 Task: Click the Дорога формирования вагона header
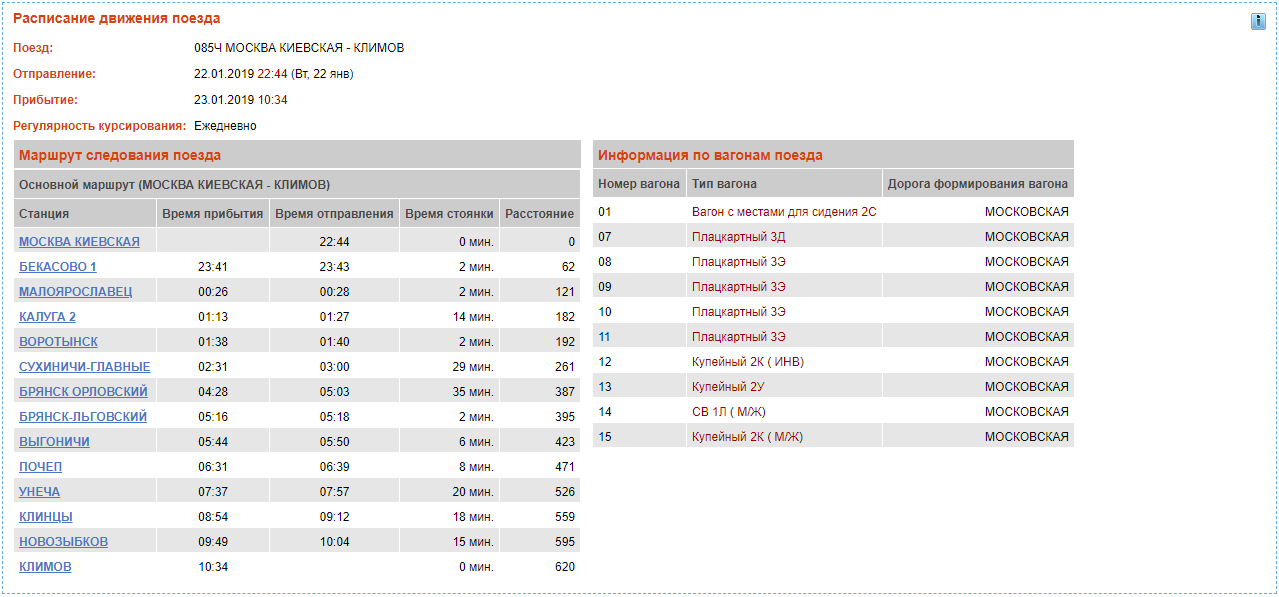pos(978,184)
